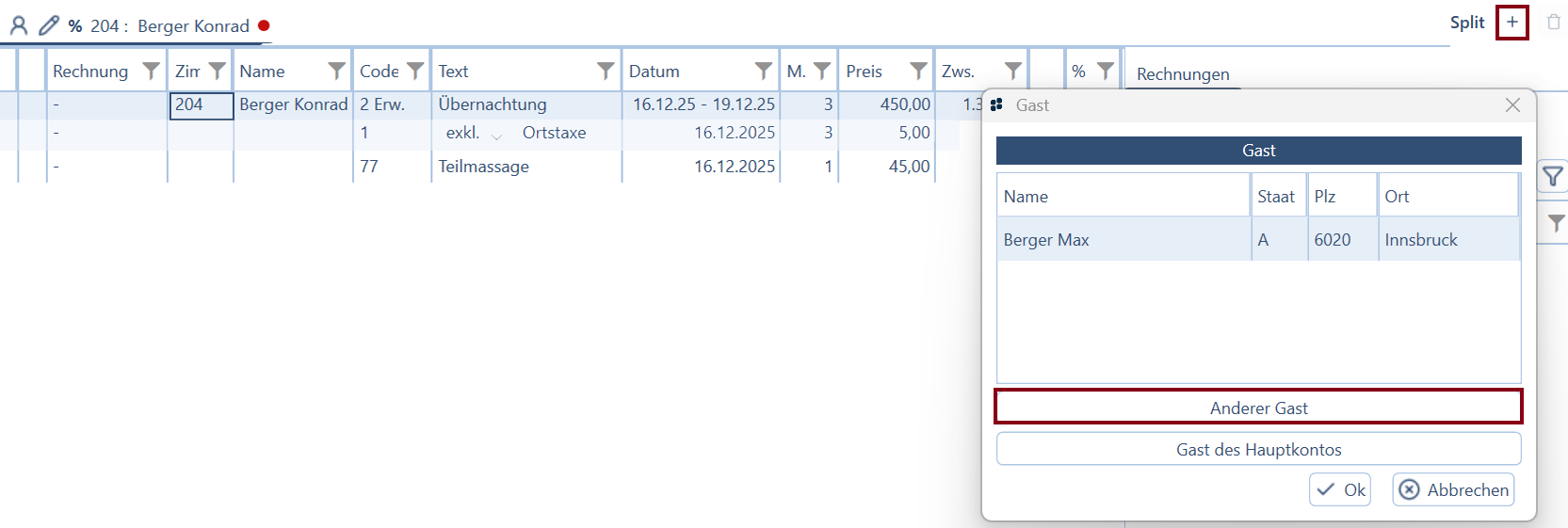Click the guest profile person icon

pos(18,25)
